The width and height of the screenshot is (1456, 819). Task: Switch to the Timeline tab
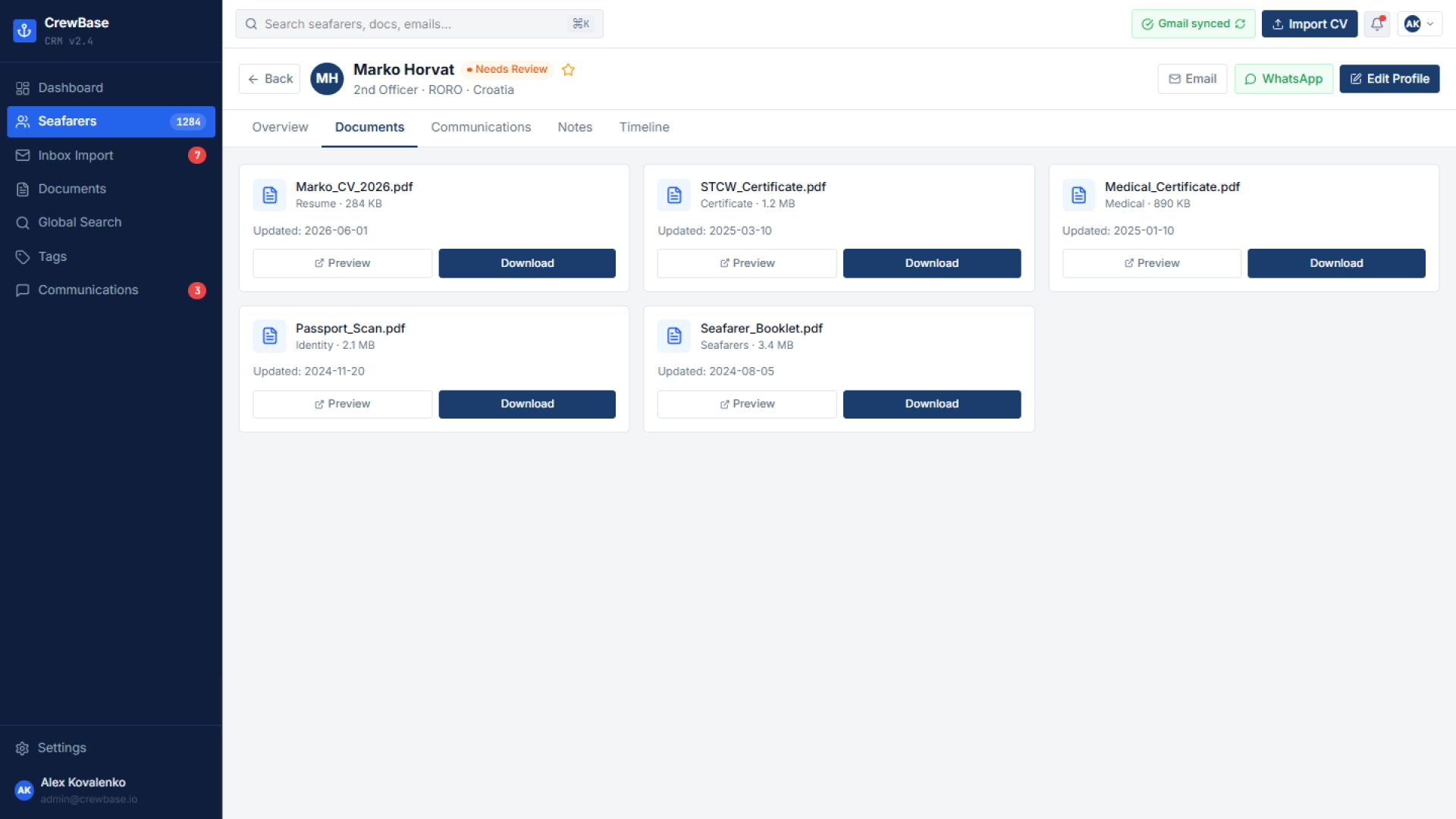pyautogui.click(x=644, y=127)
